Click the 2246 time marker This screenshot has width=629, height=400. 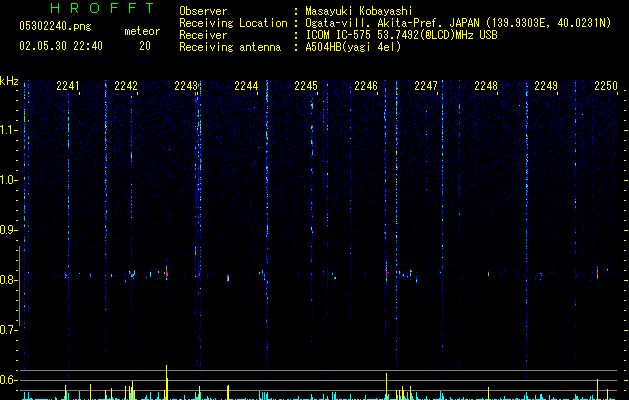tap(366, 86)
